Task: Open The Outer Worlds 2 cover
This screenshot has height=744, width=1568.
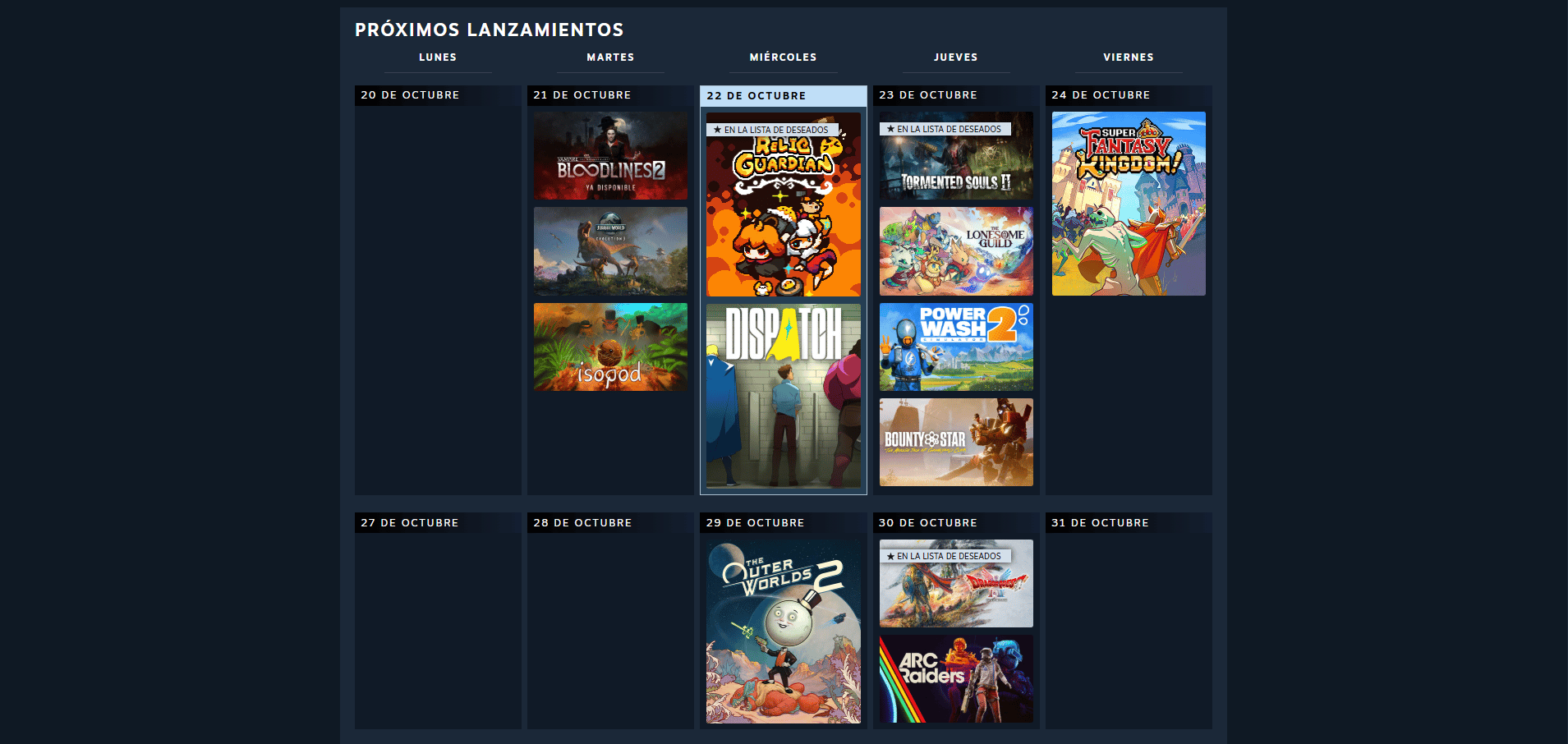Action: click(x=784, y=631)
